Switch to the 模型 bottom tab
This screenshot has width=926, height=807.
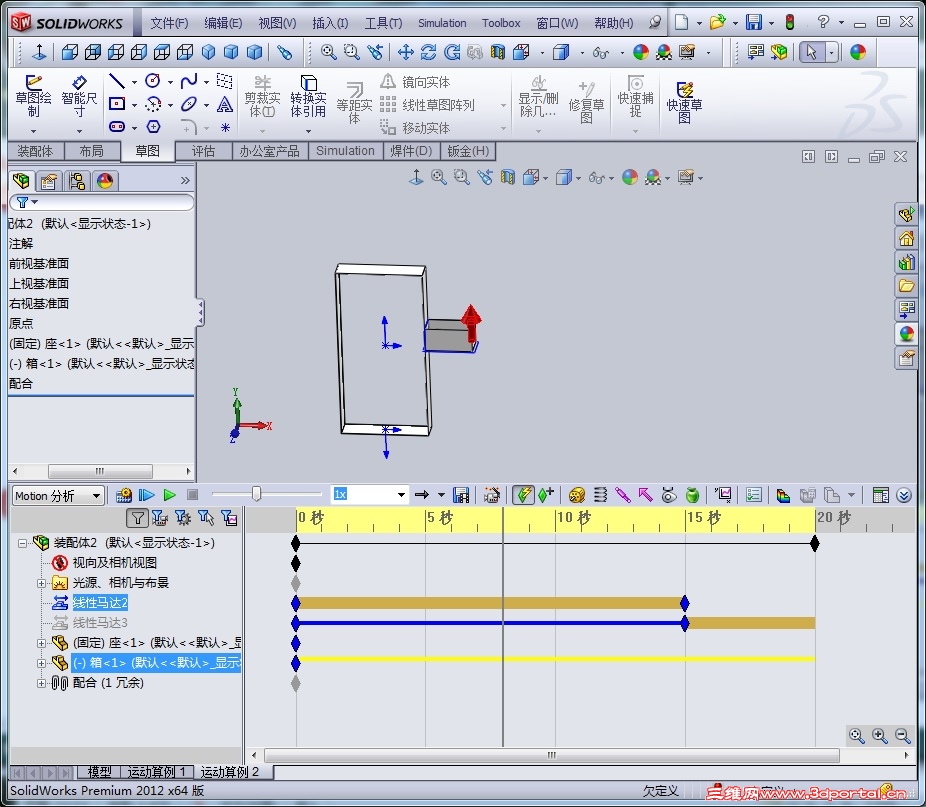(x=99, y=772)
